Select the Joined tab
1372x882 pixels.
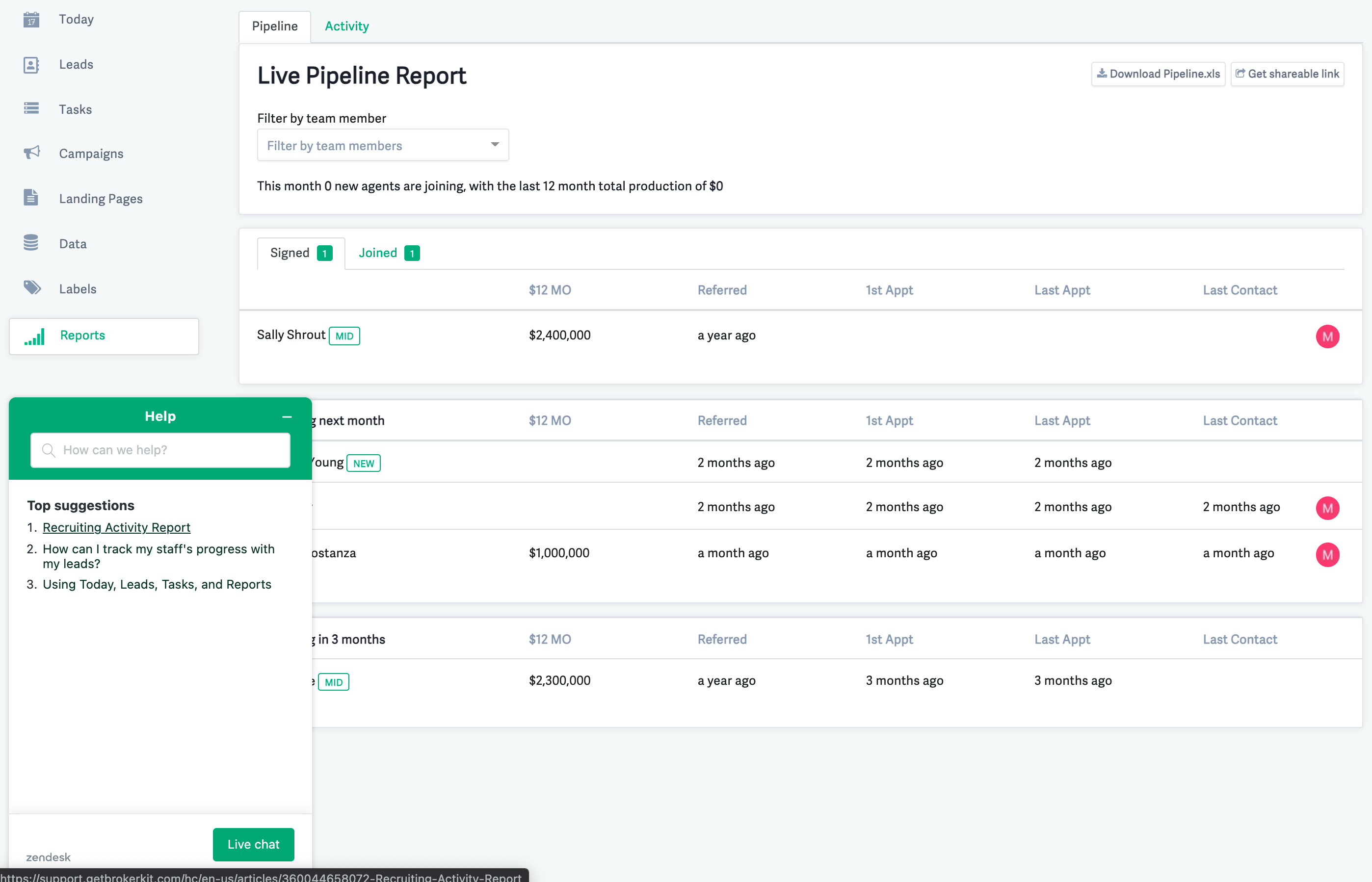[389, 253]
